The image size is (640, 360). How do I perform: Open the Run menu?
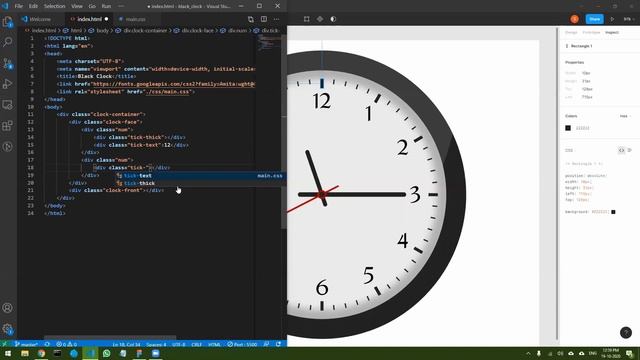click(x=106, y=6)
